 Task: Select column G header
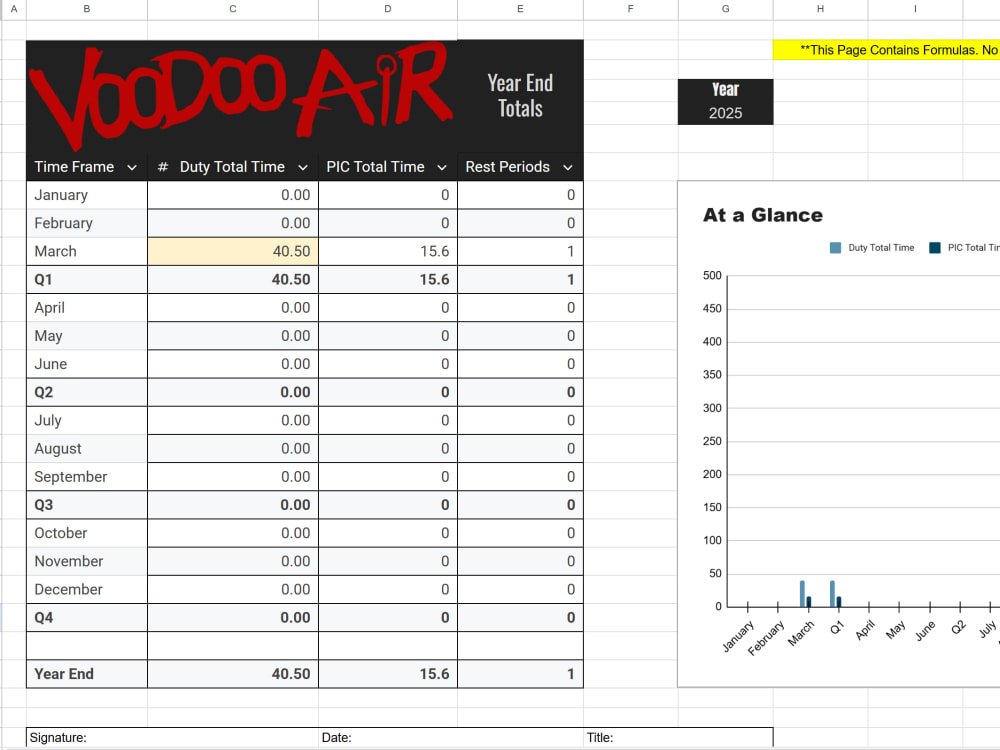coord(726,9)
